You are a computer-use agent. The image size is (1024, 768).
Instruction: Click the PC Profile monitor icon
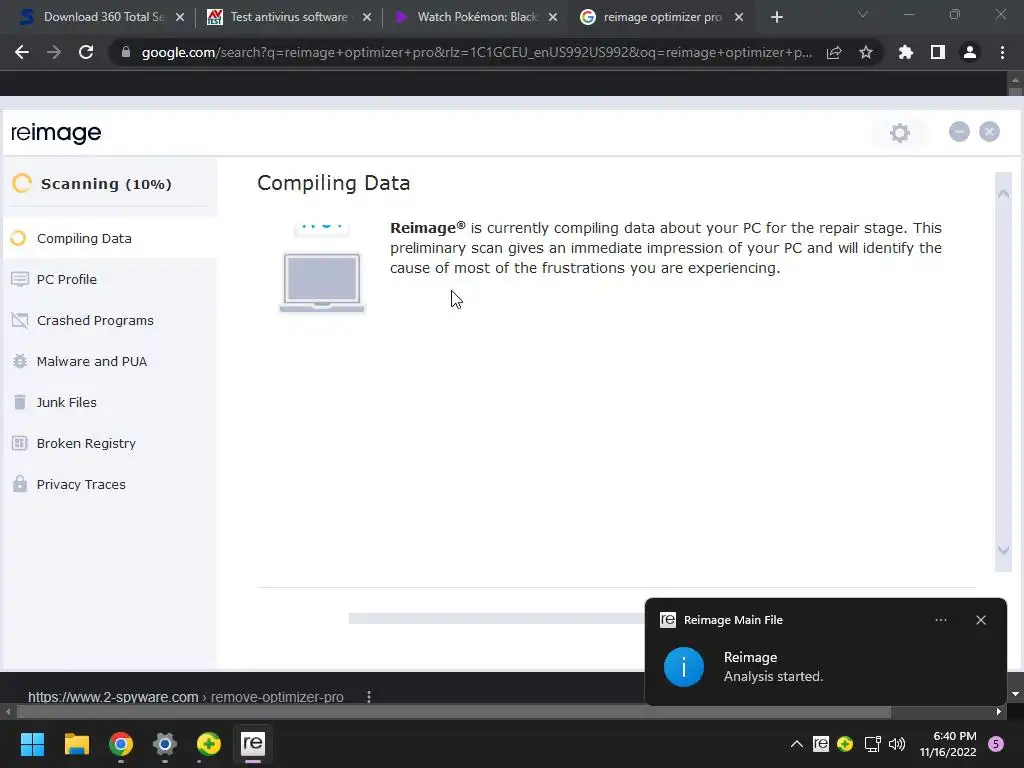tap(20, 280)
